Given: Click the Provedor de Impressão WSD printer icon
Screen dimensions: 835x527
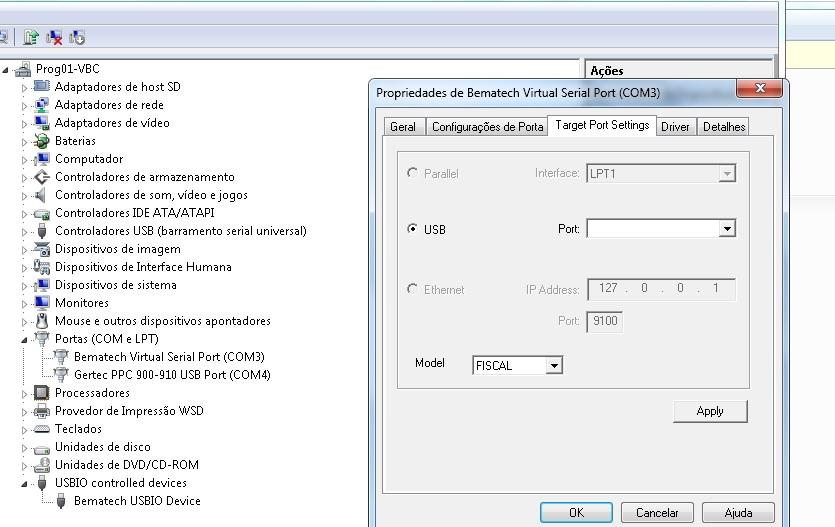Looking at the screenshot, I should (42, 411).
